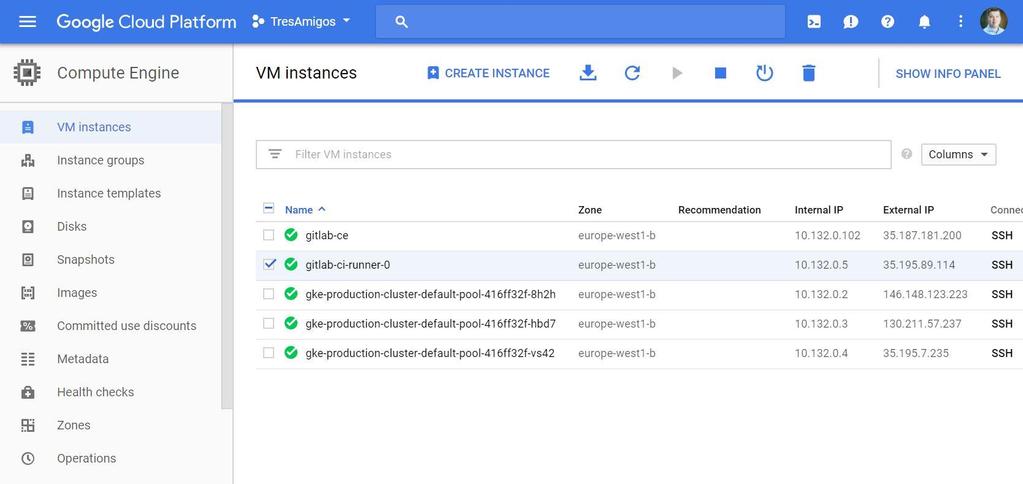Click the External IP column header
This screenshot has height=484, width=1023.
click(908, 210)
